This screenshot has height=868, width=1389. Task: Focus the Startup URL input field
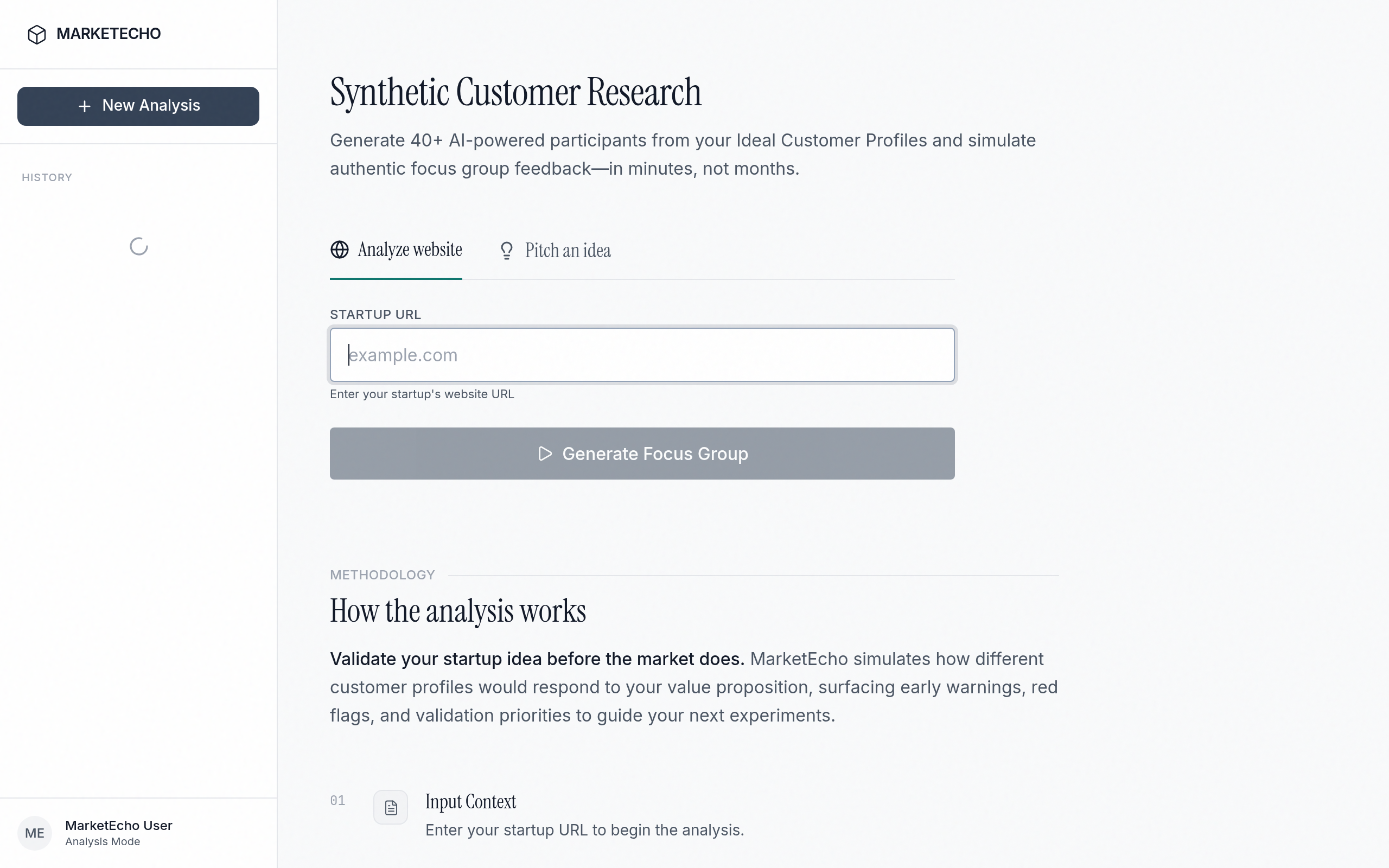point(642,355)
